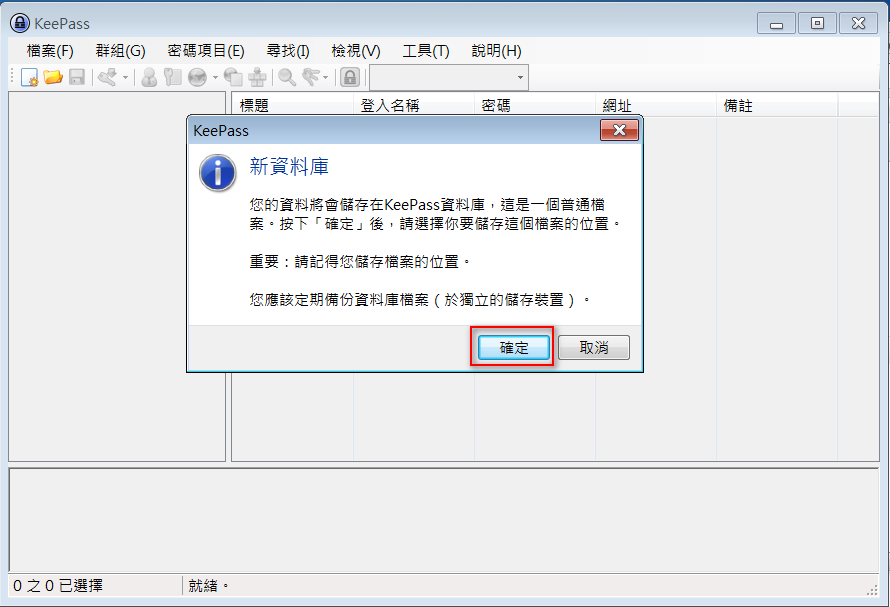This screenshot has height=607, width=890.
Task: Open a database with the folder icon
Action: pos(53,77)
